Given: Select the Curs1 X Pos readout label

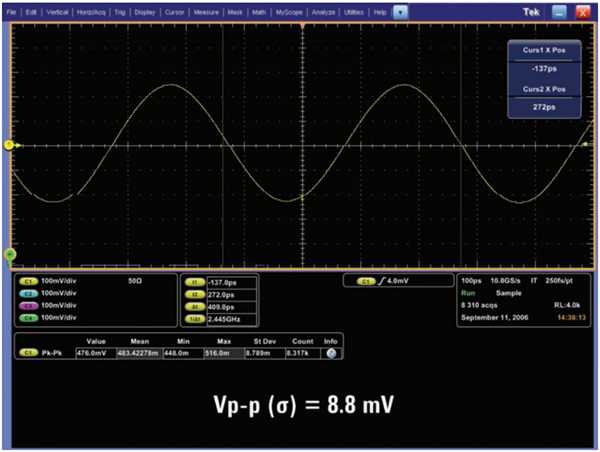Looking at the screenshot, I should coord(544,50).
